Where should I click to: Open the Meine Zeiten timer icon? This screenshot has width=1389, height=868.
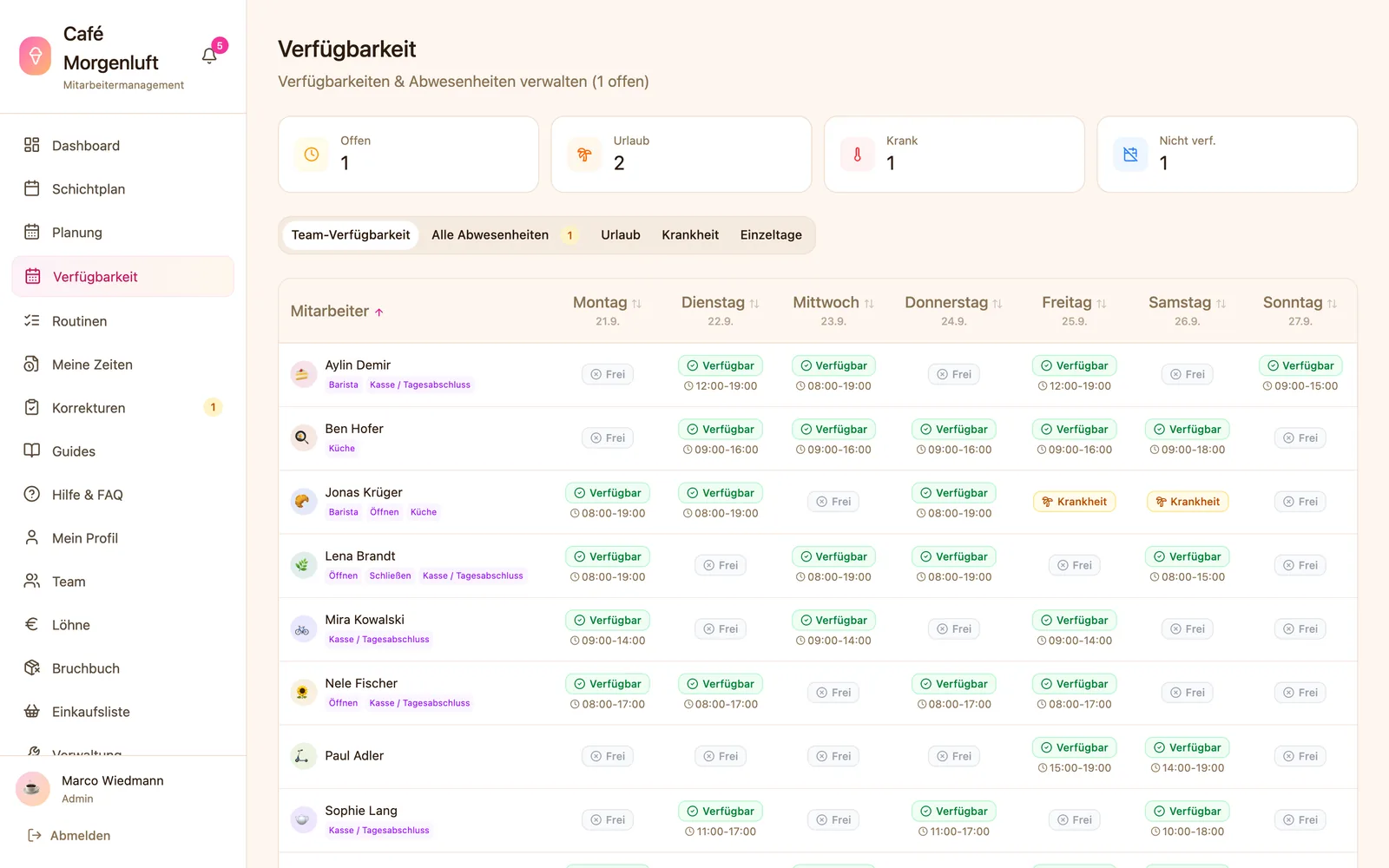tap(32, 364)
